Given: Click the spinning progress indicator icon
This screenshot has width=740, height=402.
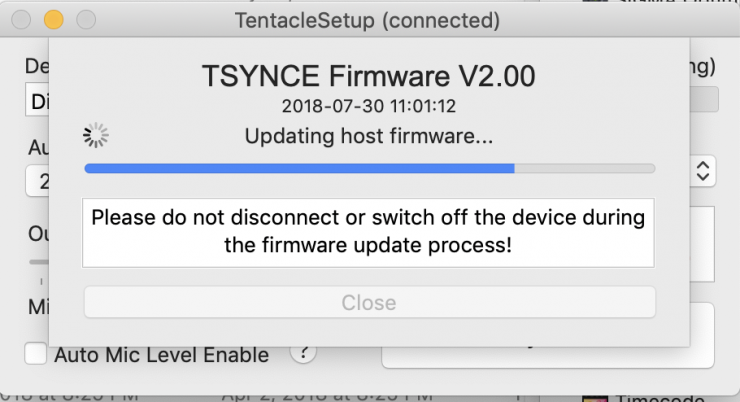Looking at the screenshot, I should tap(97, 135).
